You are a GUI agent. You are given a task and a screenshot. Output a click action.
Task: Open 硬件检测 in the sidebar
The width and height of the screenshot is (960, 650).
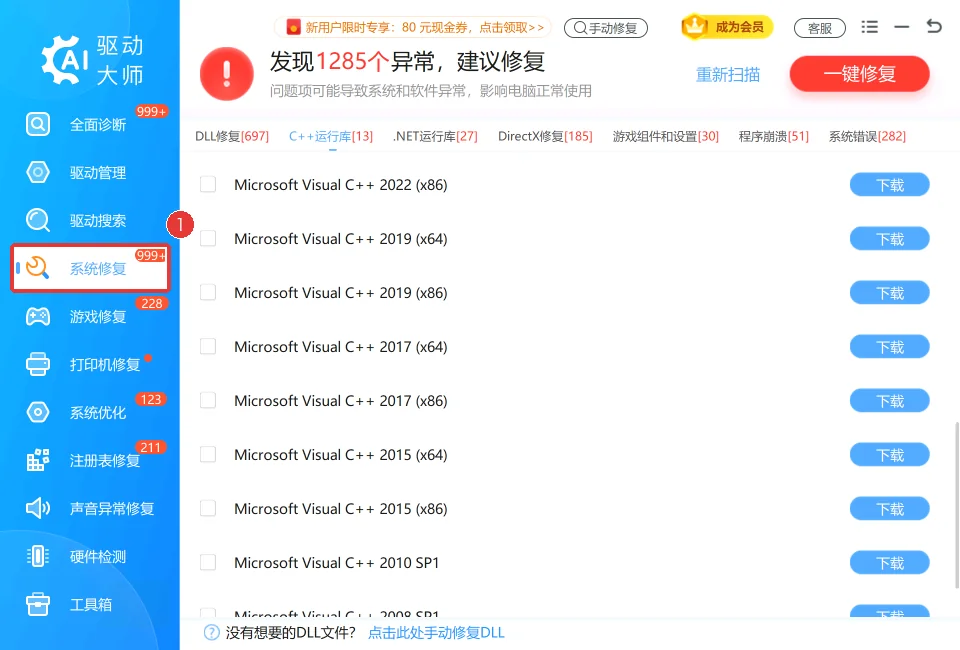tap(90, 556)
